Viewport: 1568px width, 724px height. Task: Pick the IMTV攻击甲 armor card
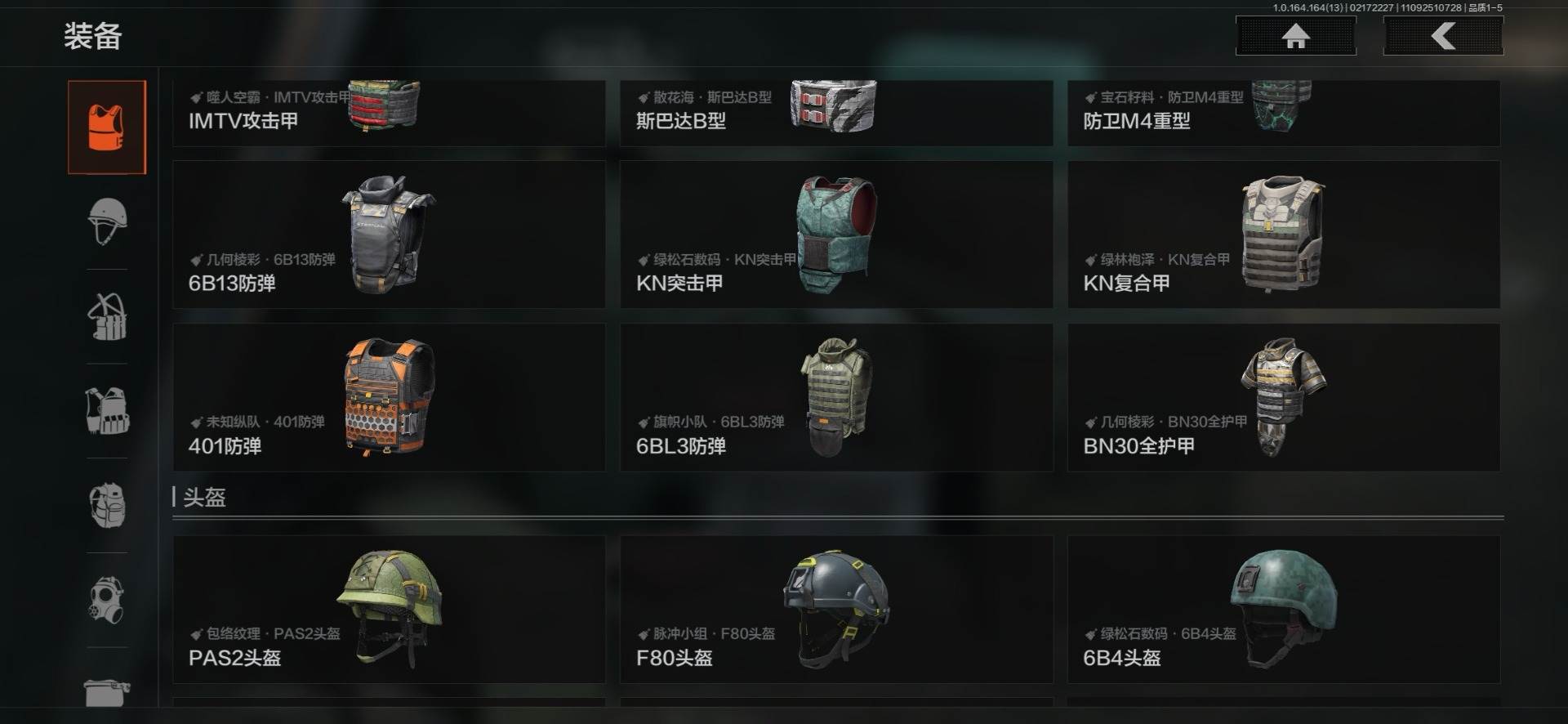389,113
